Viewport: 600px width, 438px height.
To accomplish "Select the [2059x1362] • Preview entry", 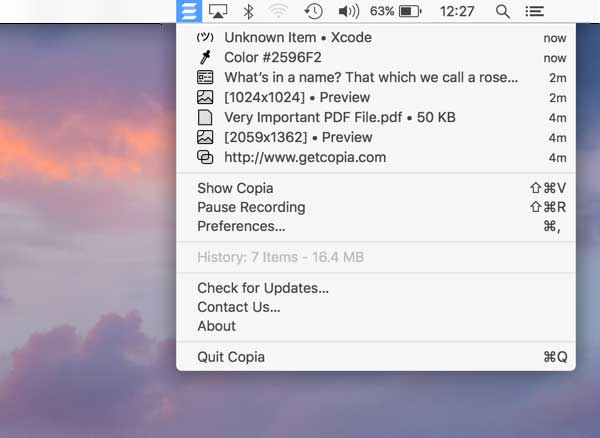I will [x=376, y=137].
